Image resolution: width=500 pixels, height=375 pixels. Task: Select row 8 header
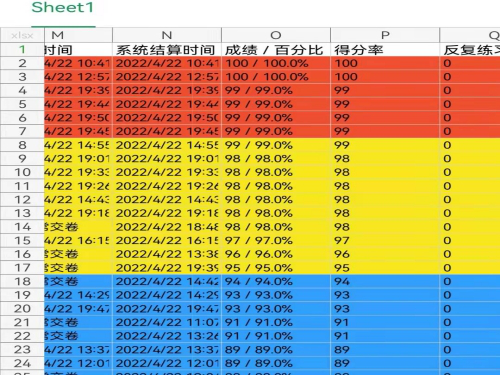tap(22, 145)
